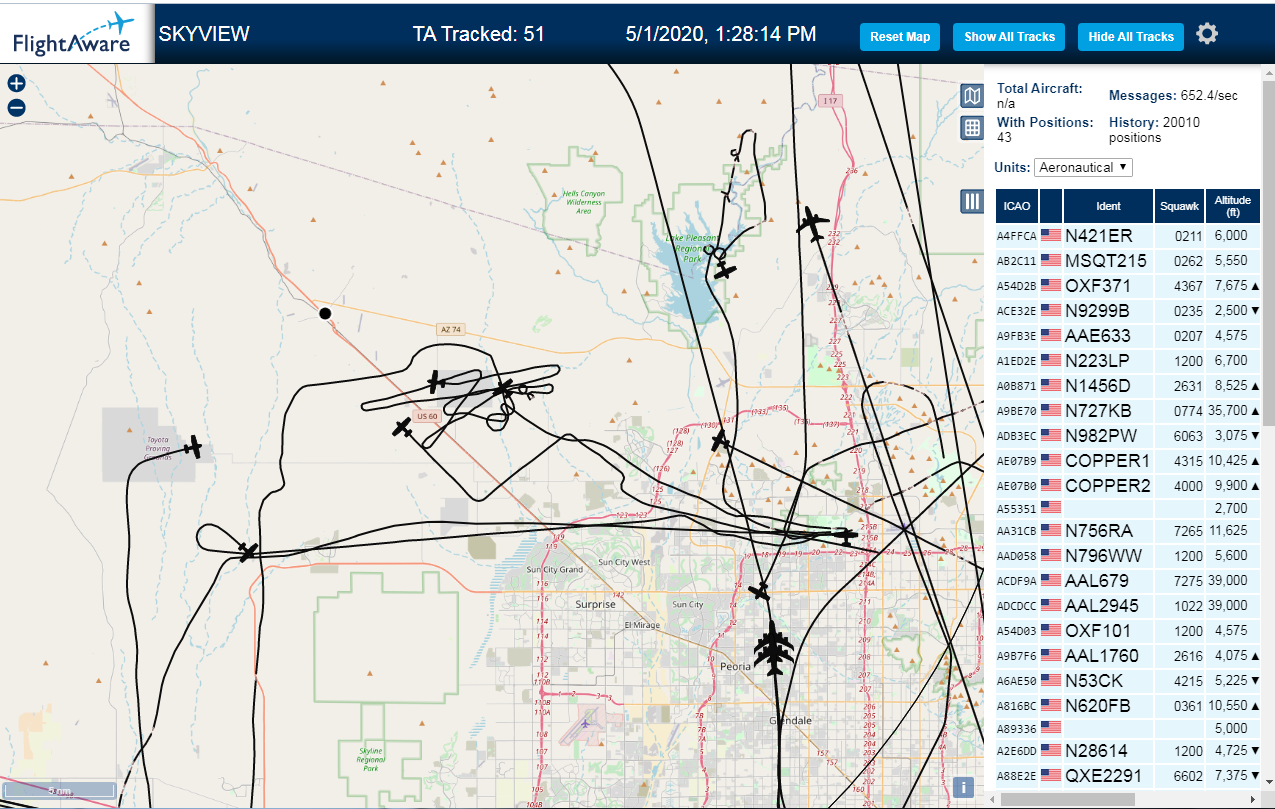1275x809 pixels.
Task: Select the plane southwest of US 60 marker
Action: (403, 428)
